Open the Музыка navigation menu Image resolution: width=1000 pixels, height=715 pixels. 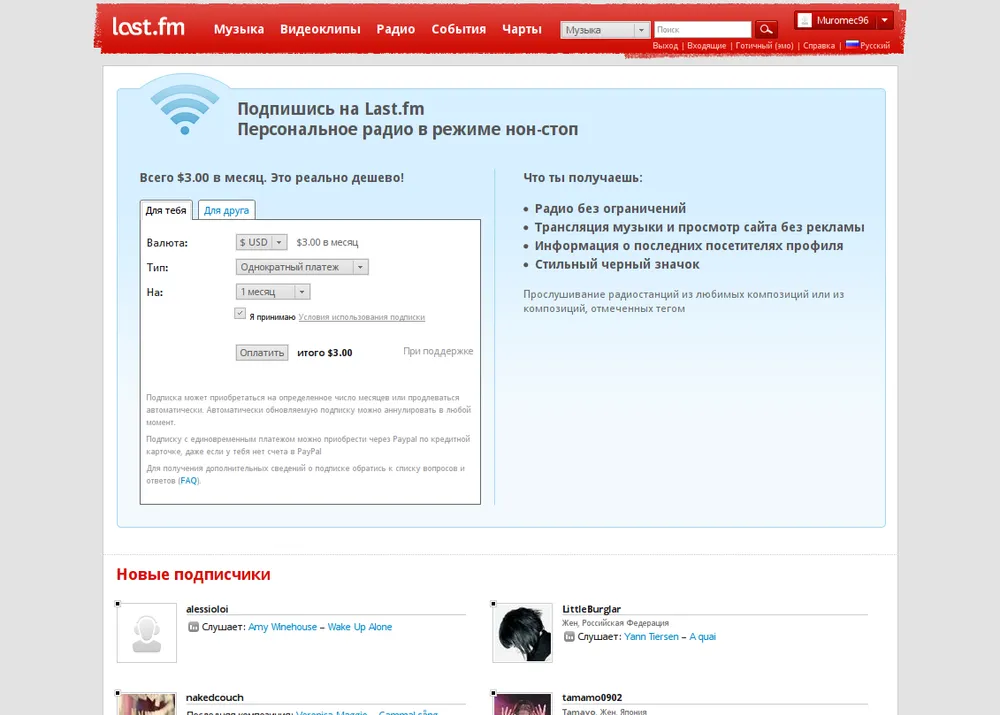239,29
